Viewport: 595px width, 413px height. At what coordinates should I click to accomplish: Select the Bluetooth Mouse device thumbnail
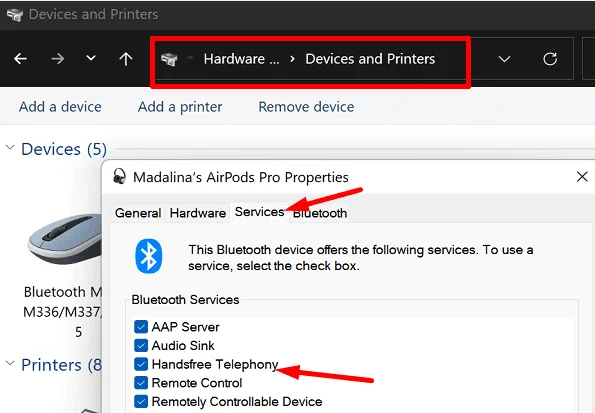click(x=65, y=240)
